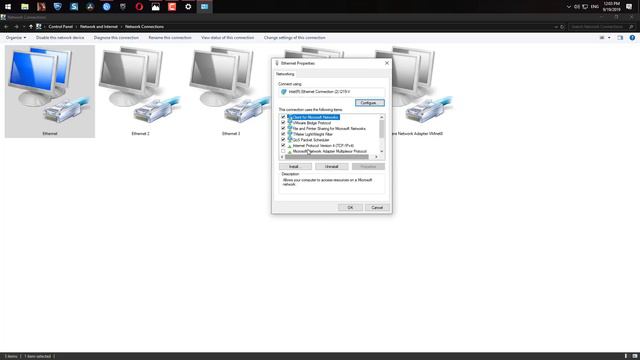This screenshot has height=360, width=640.
Task: Click Diagnose this connection
Action: [x=116, y=38]
